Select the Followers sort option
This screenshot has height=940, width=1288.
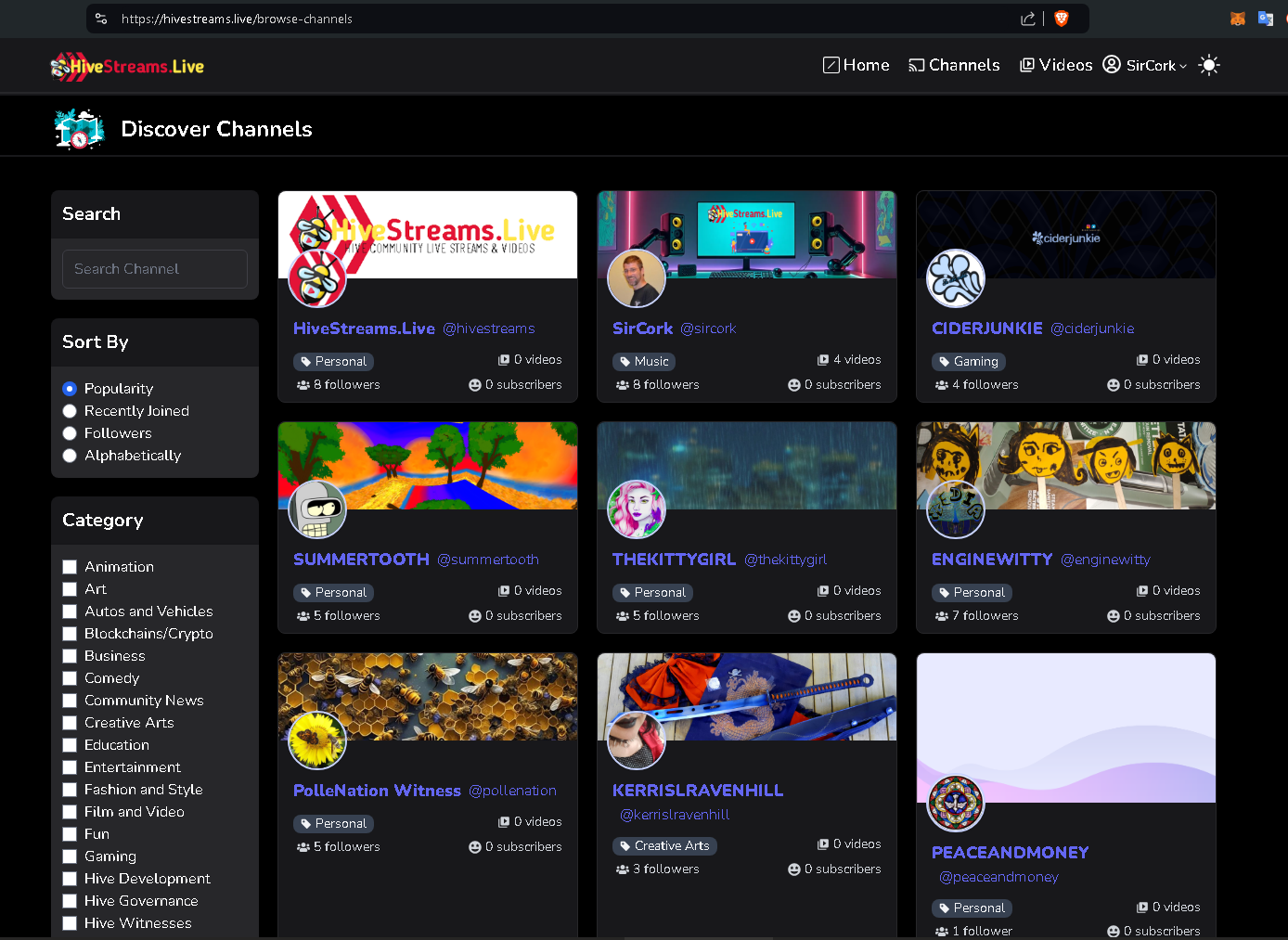[x=70, y=433]
